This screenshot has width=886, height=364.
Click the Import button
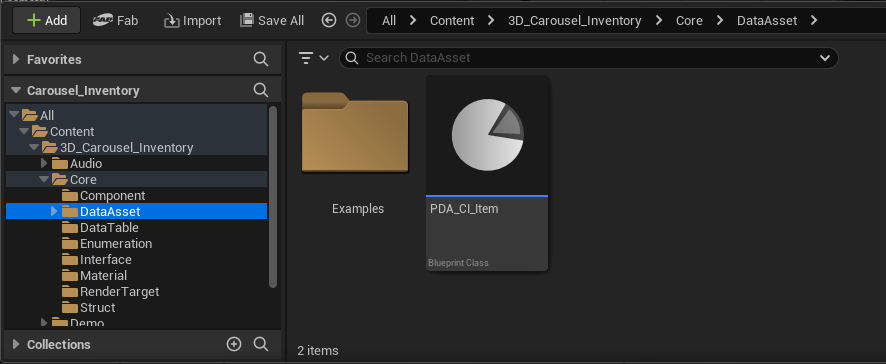point(192,21)
